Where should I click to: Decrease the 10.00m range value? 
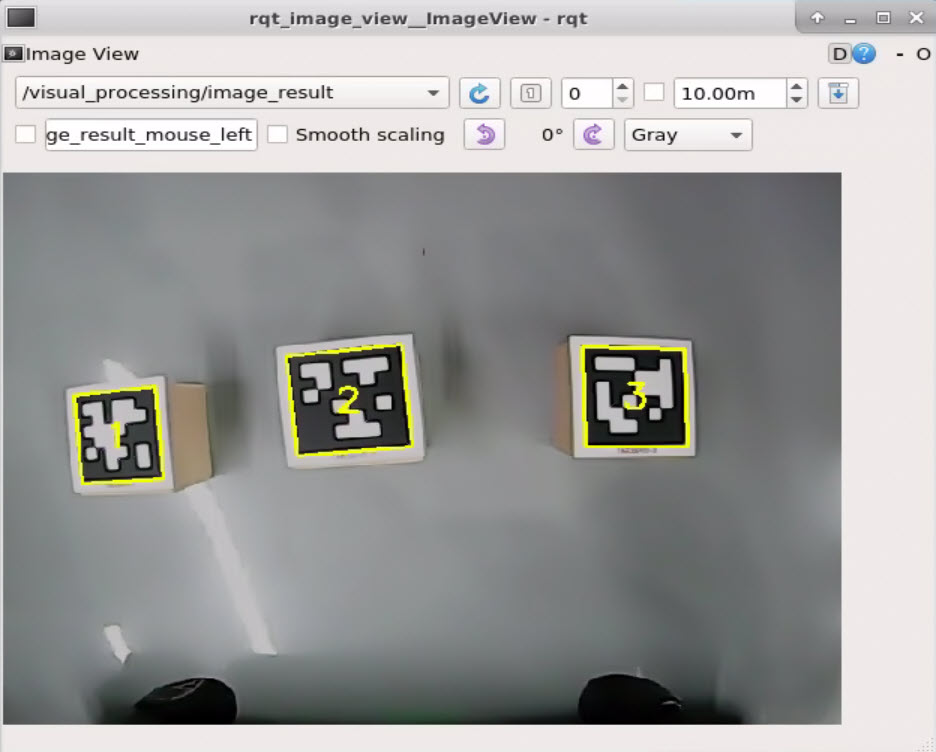click(797, 100)
